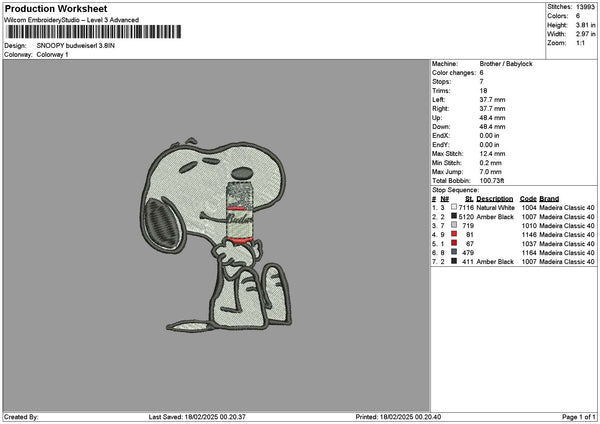Viewport: 600px width, 424px height.
Task: Click the light gray swatch beside 719
Action: (454, 225)
